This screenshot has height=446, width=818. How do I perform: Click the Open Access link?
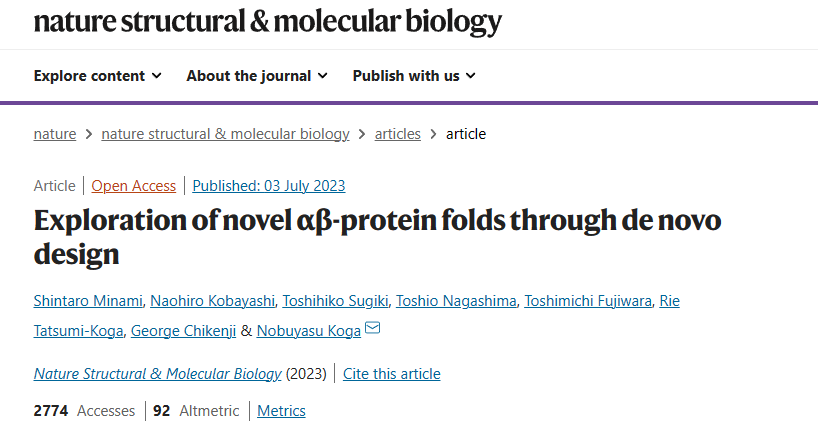134,186
